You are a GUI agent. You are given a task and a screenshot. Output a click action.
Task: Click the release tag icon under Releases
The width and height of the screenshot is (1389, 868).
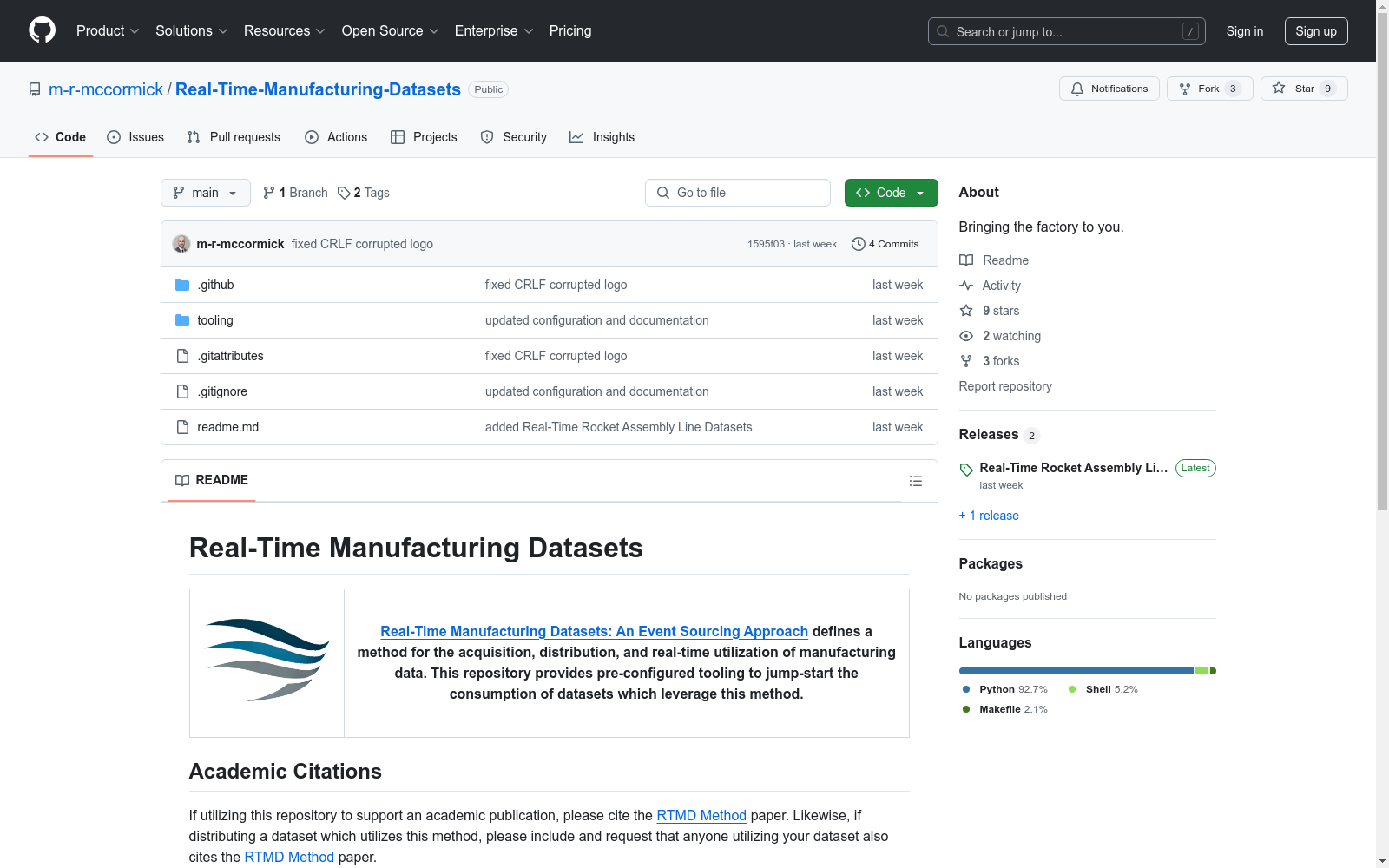966,470
